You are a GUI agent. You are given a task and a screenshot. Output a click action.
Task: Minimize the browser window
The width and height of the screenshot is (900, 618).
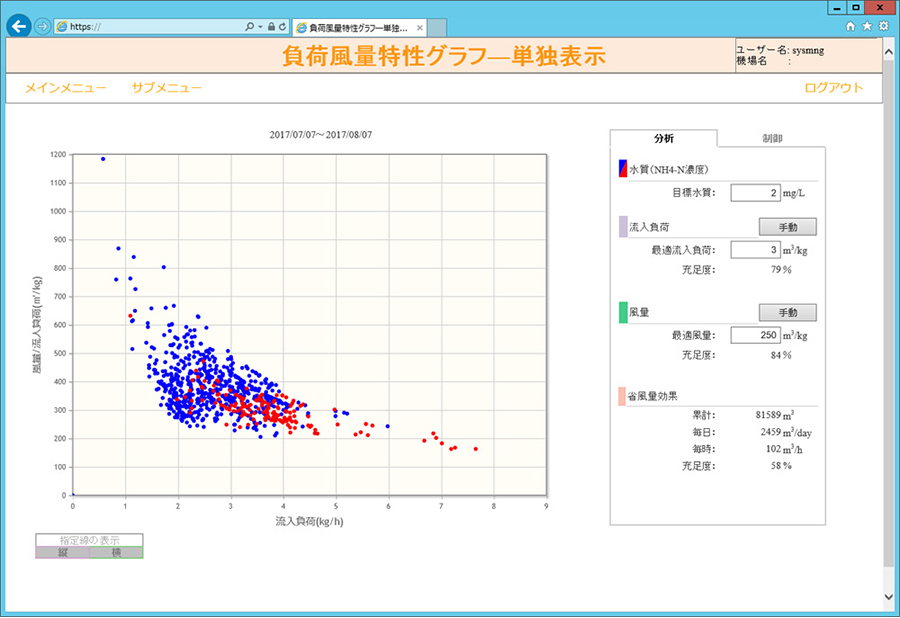click(x=836, y=7)
